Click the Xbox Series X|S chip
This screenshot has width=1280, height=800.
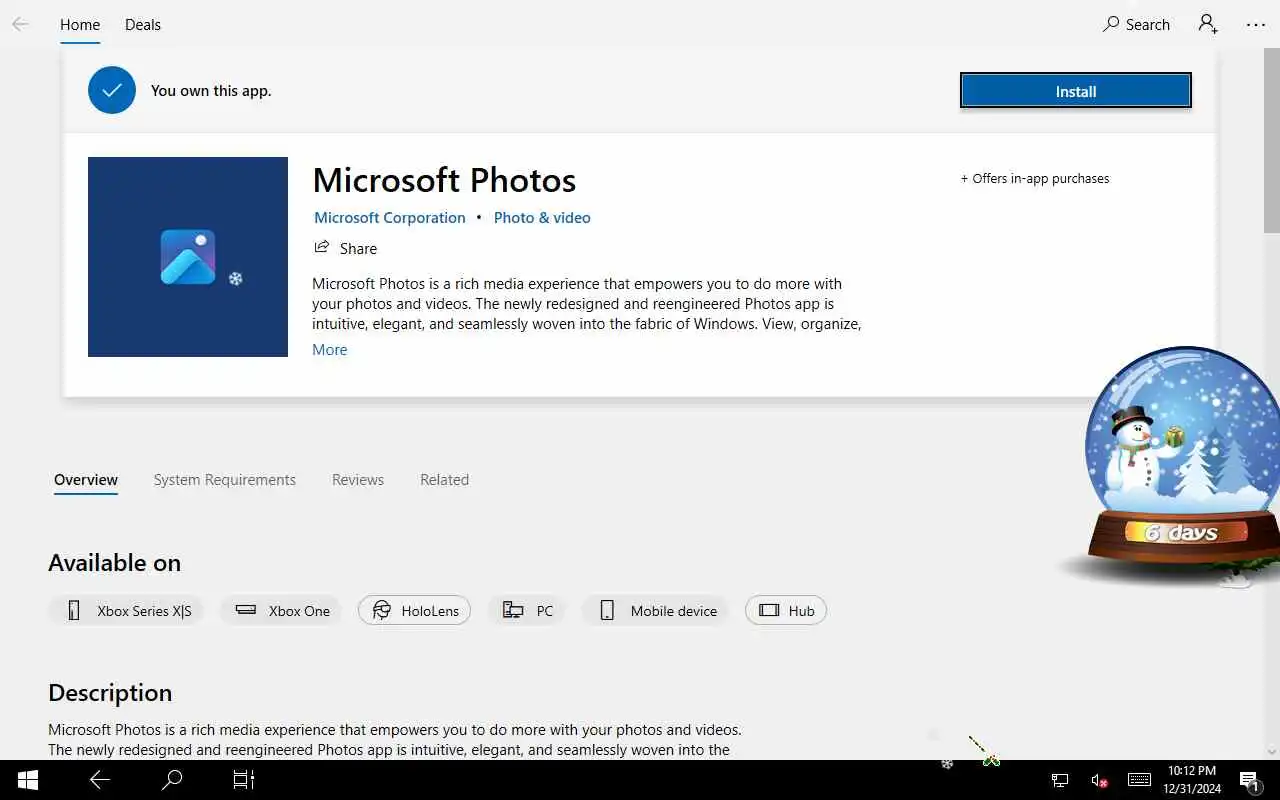pyautogui.click(x=126, y=611)
